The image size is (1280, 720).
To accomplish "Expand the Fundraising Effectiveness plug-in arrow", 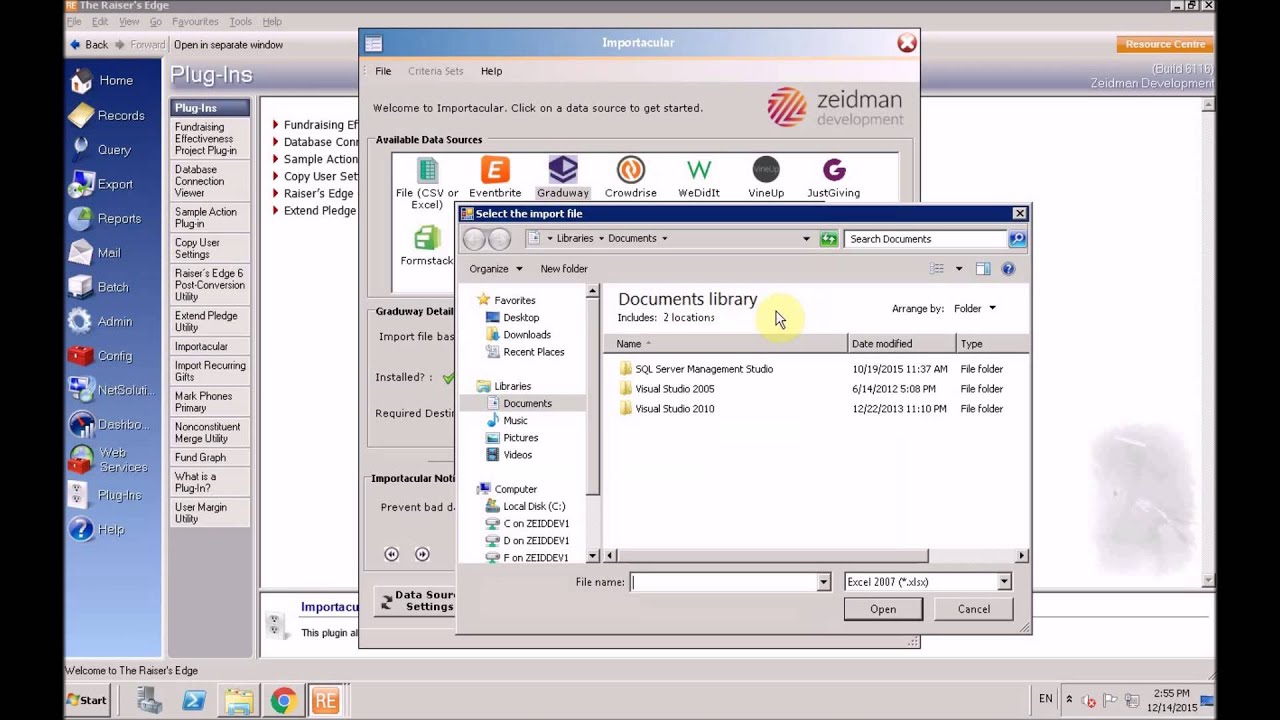I will click(276, 125).
